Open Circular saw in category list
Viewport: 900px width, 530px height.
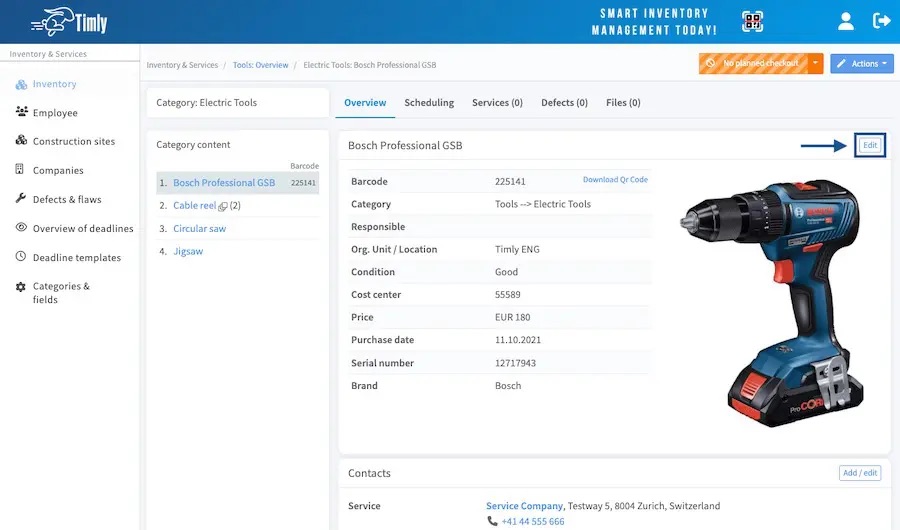pyautogui.click(x=200, y=229)
